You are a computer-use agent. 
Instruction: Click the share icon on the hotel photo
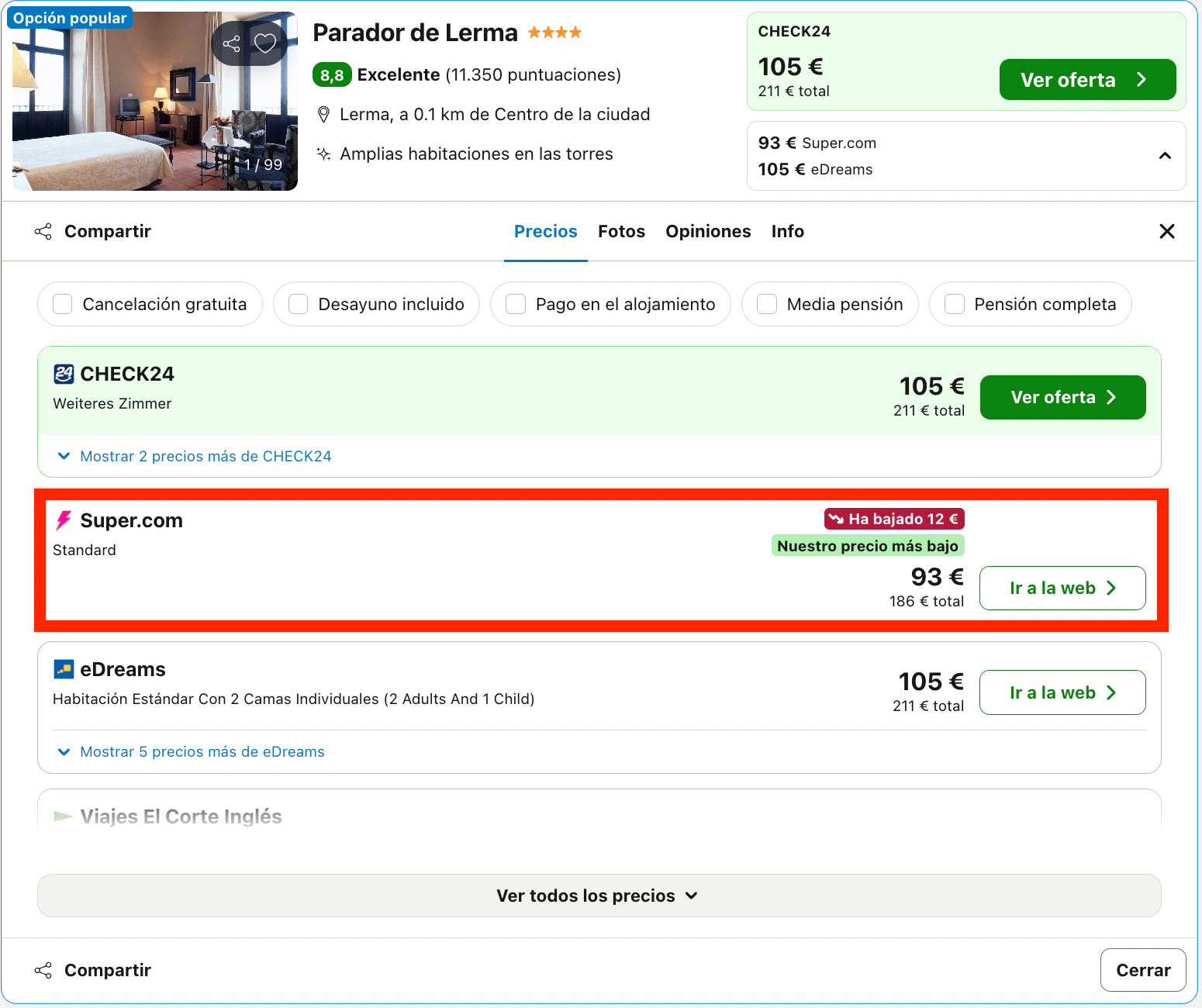tap(231, 43)
